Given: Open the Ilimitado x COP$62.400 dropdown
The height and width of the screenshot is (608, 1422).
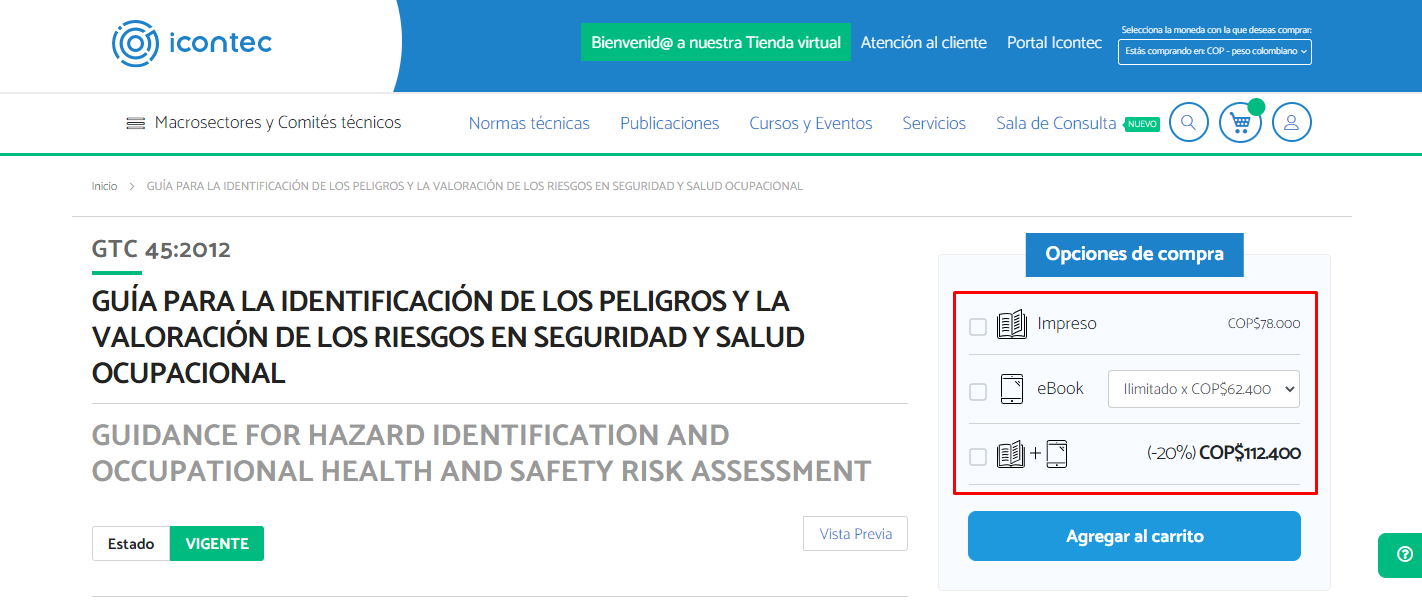Looking at the screenshot, I should (1203, 389).
